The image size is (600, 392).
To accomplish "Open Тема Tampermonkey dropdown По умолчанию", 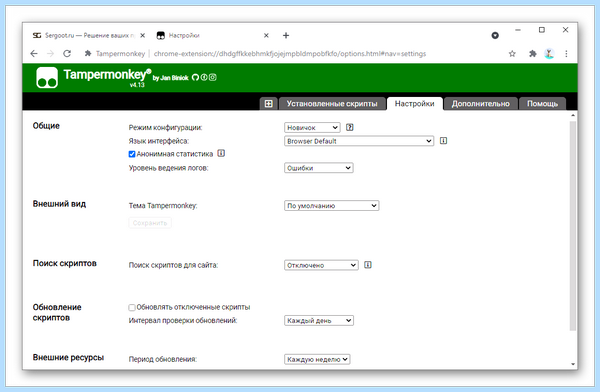I will tap(331, 206).
